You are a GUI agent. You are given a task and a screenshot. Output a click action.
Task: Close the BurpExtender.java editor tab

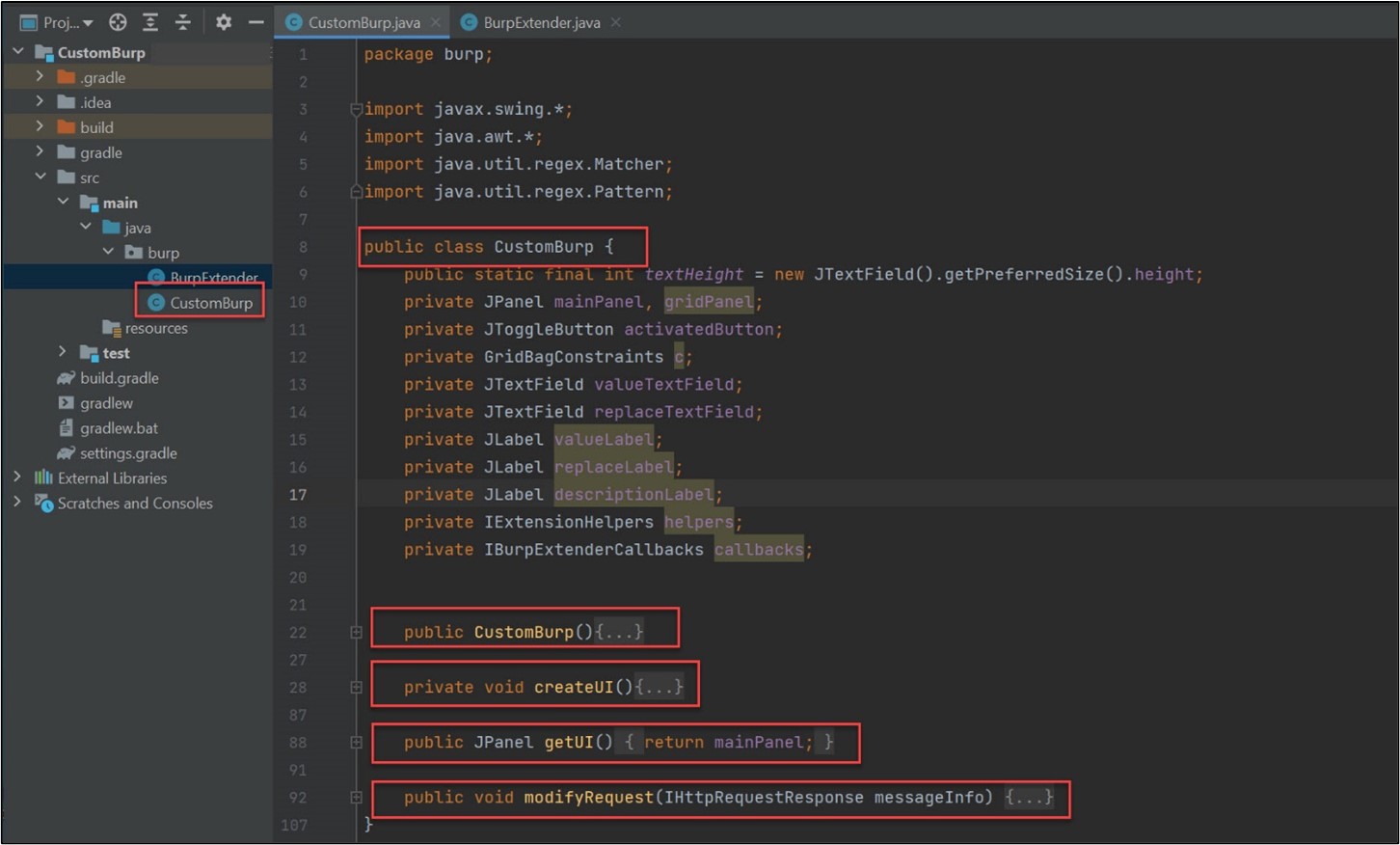[x=616, y=22]
